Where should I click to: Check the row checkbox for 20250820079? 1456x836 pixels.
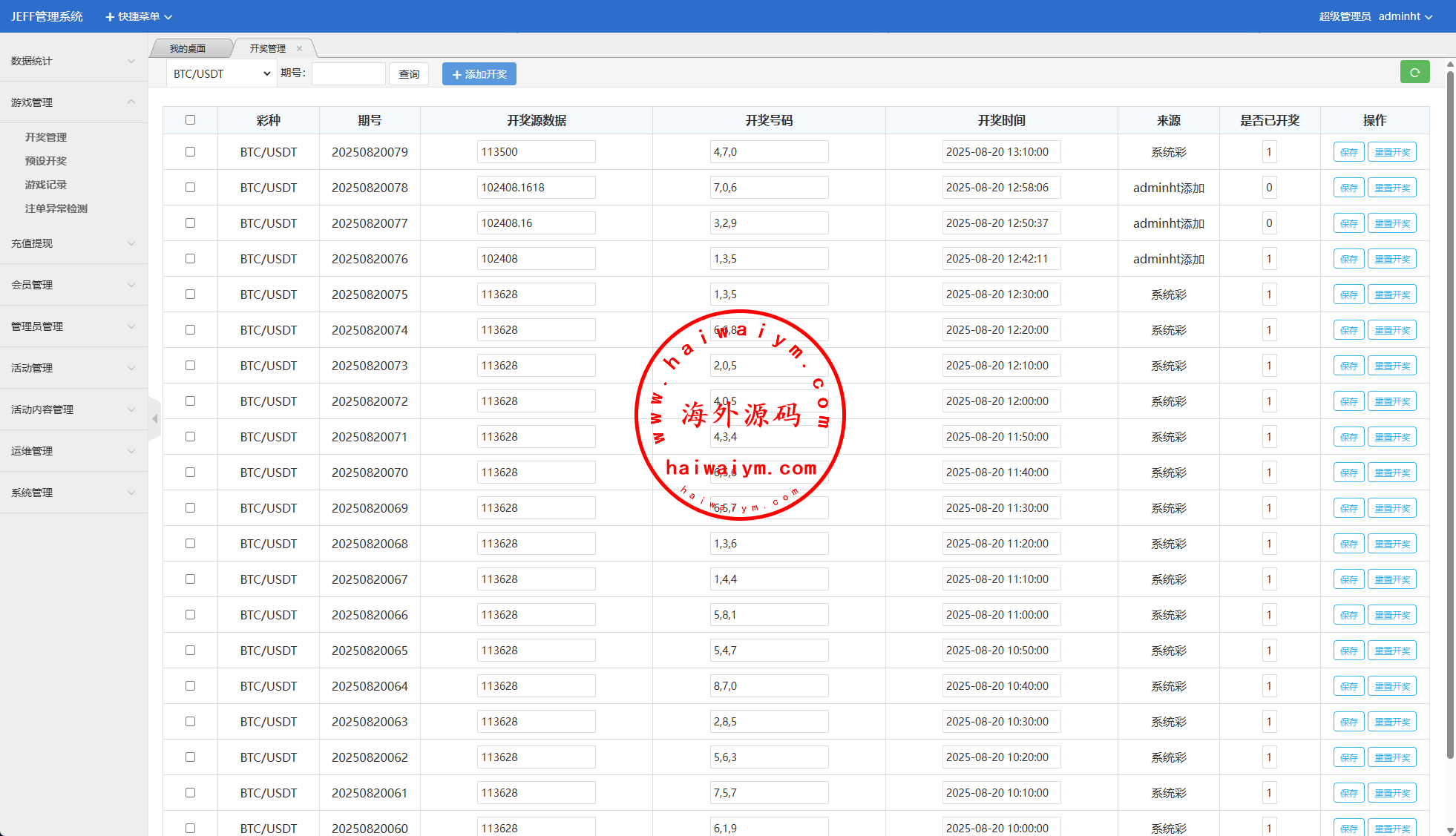tap(190, 152)
